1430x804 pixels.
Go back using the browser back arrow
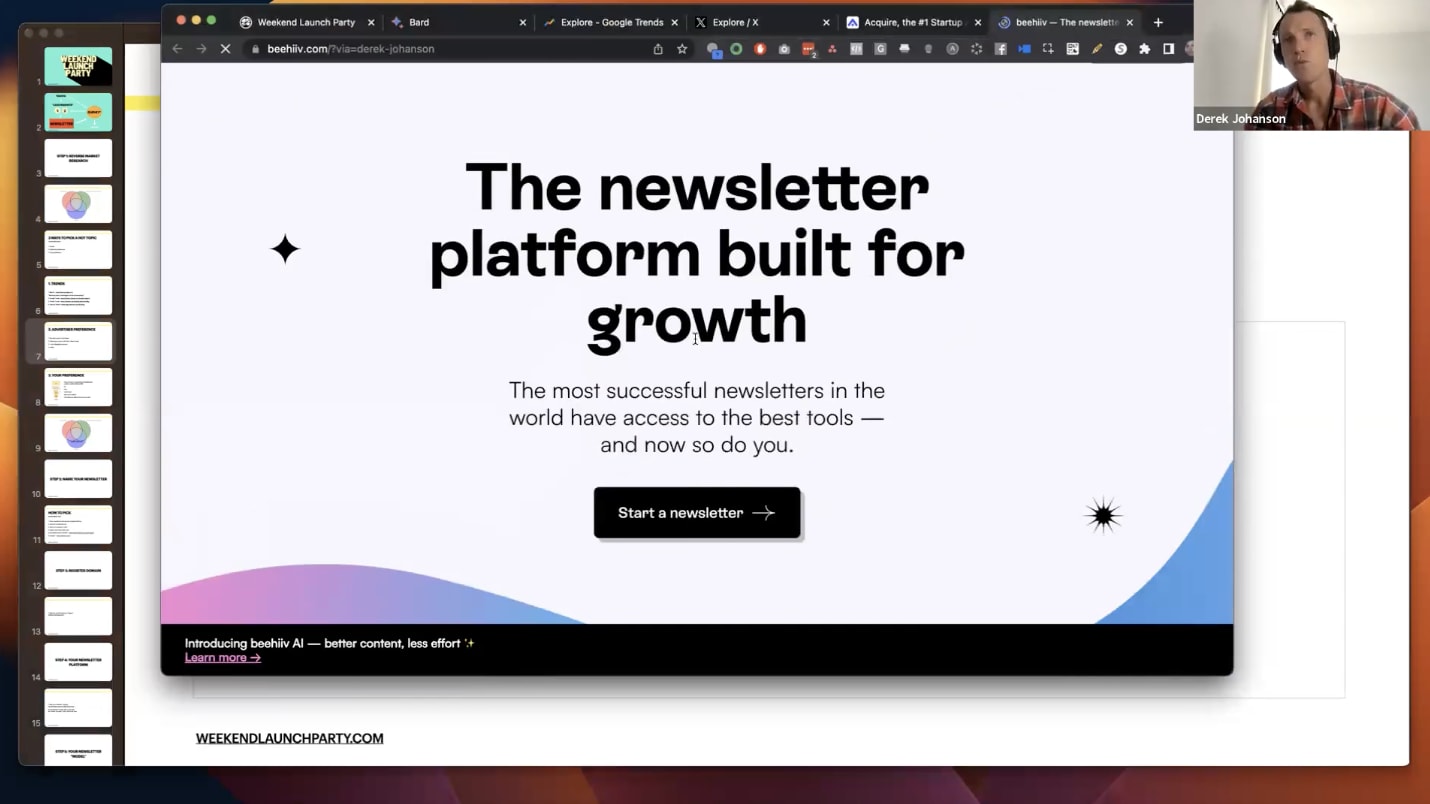pos(177,48)
